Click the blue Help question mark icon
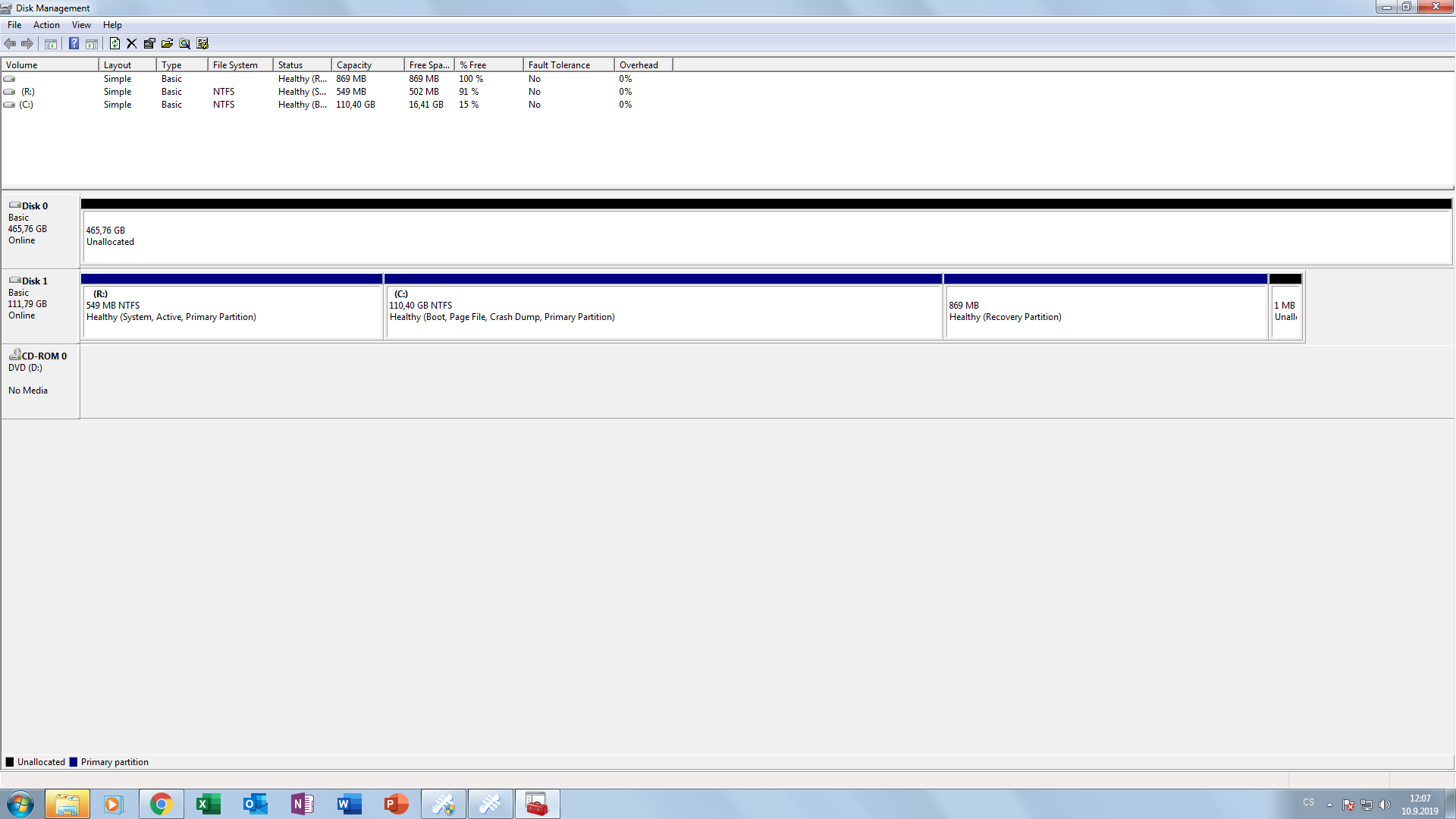 point(74,43)
